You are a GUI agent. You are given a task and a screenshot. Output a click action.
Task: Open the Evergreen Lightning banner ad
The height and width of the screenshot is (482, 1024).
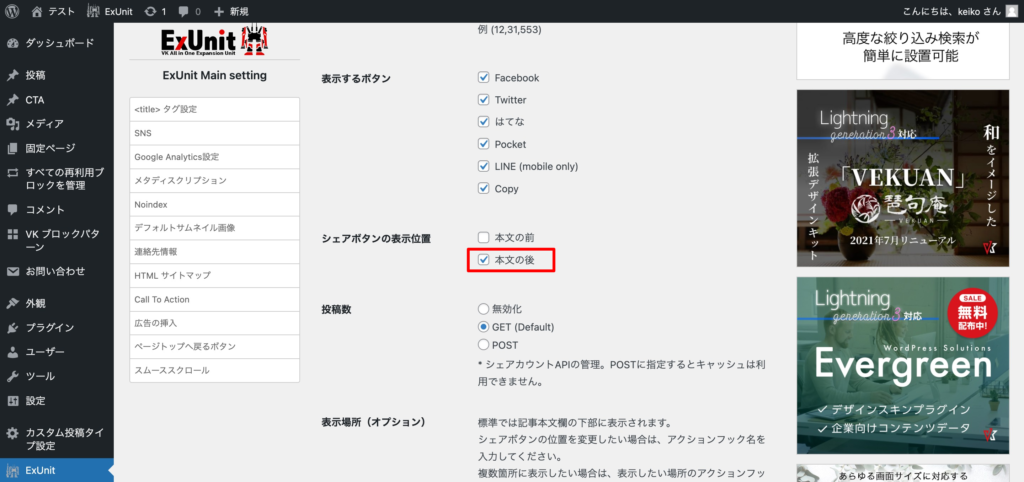(903, 365)
